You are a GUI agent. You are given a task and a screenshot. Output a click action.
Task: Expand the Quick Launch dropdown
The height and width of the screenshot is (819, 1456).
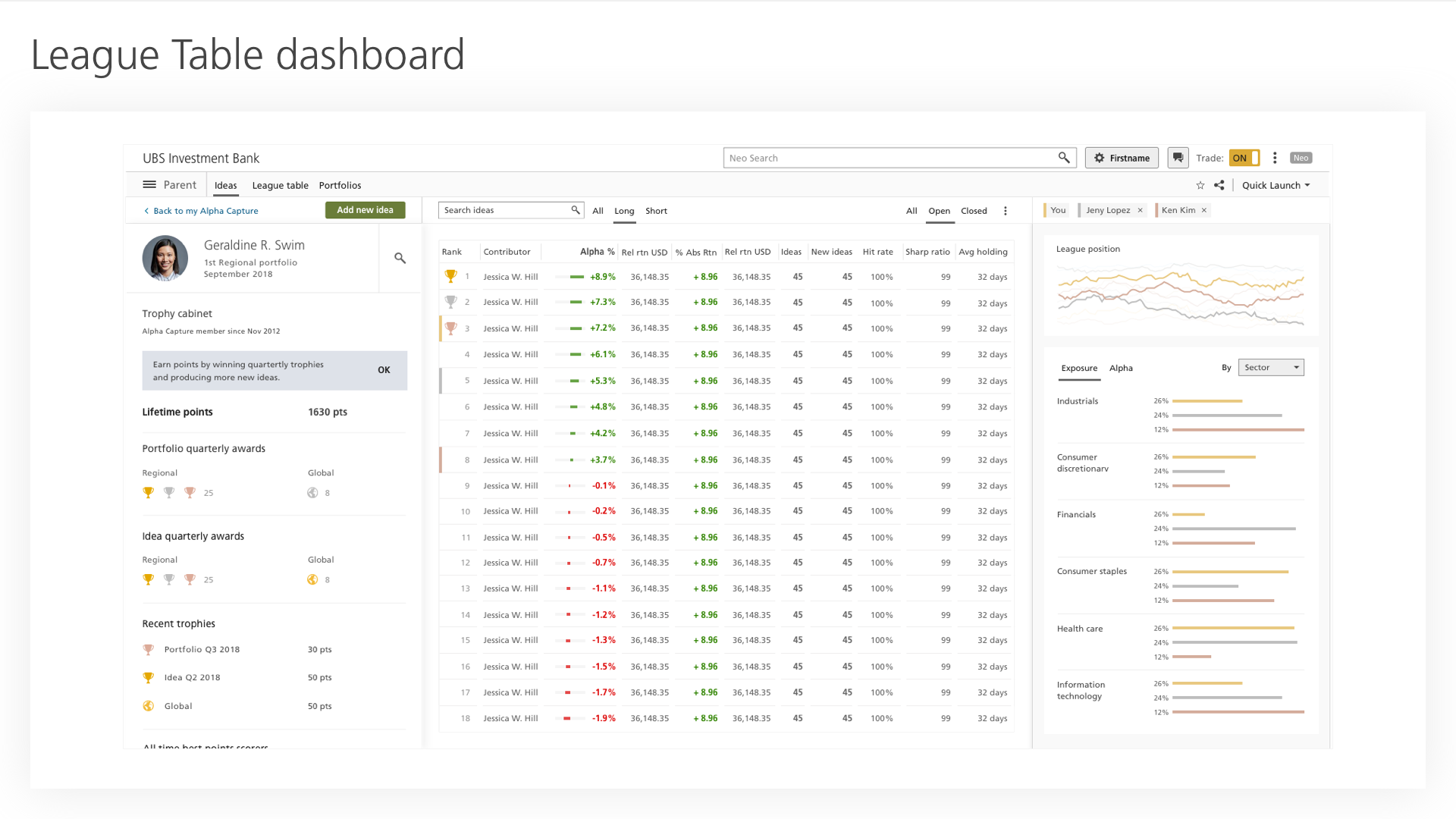(1276, 185)
